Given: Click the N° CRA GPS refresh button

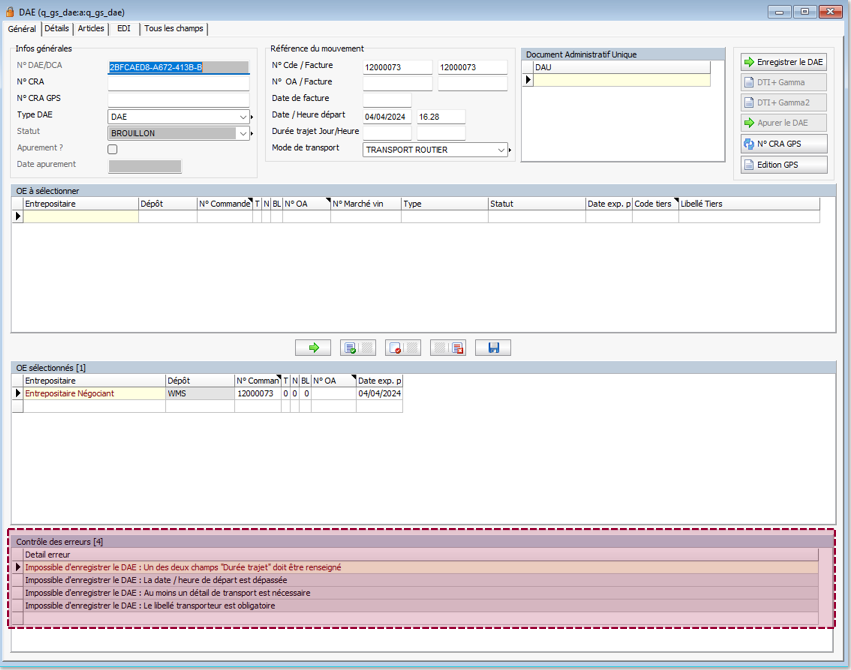Looking at the screenshot, I should (784, 144).
